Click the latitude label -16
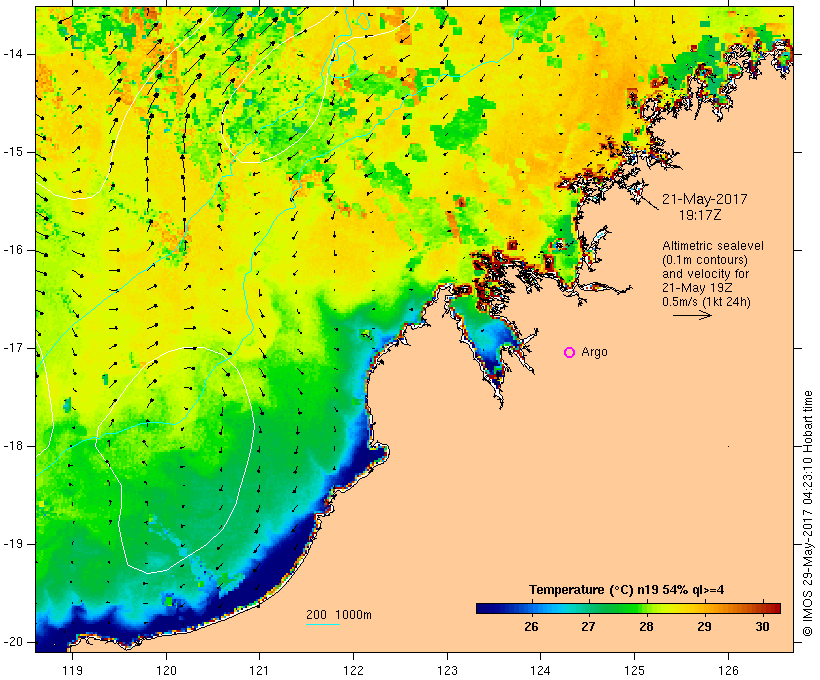This screenshot has width=820, height=680. (x=12, y=250)
